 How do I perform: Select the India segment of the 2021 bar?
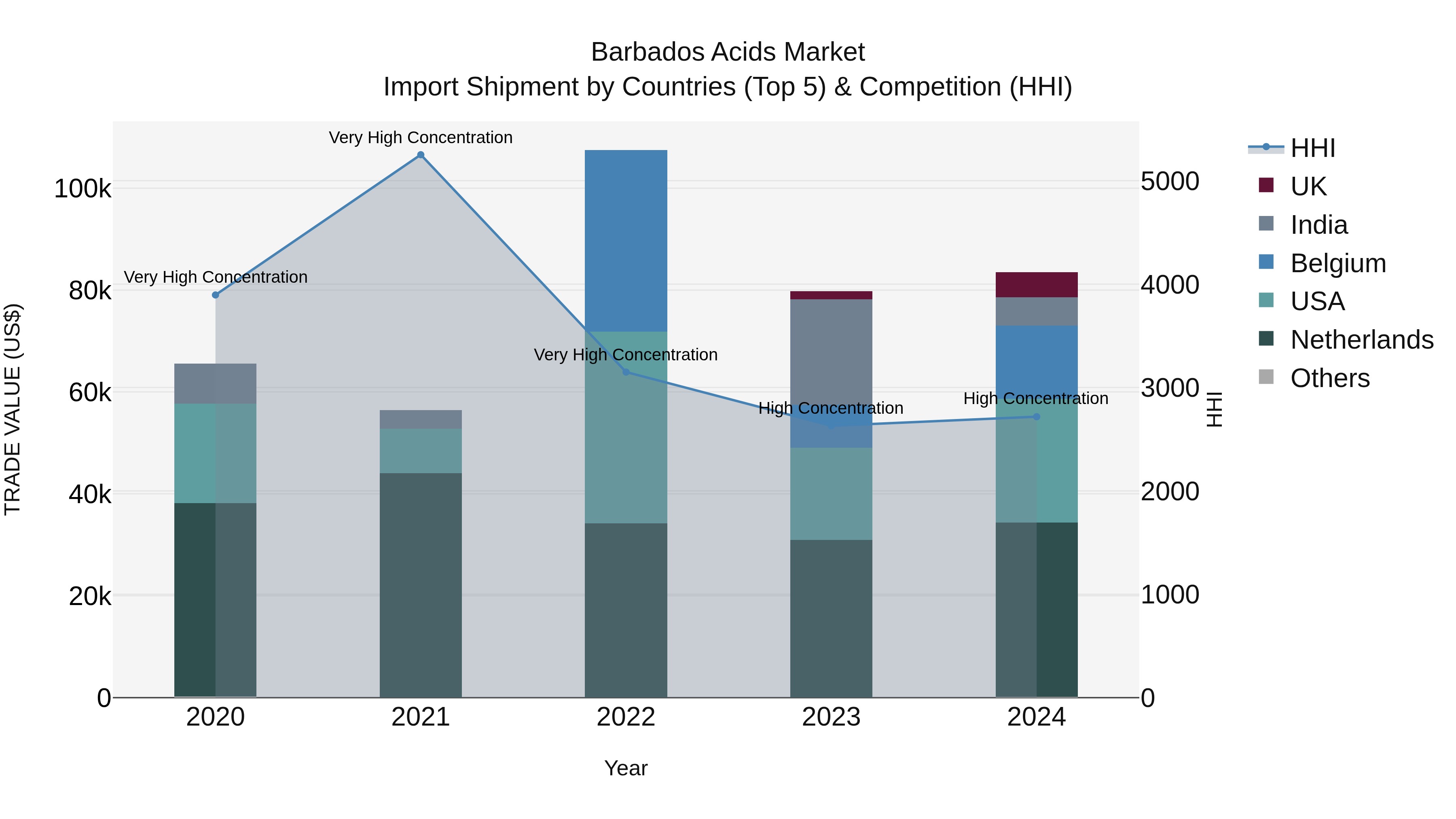[421, 419]
